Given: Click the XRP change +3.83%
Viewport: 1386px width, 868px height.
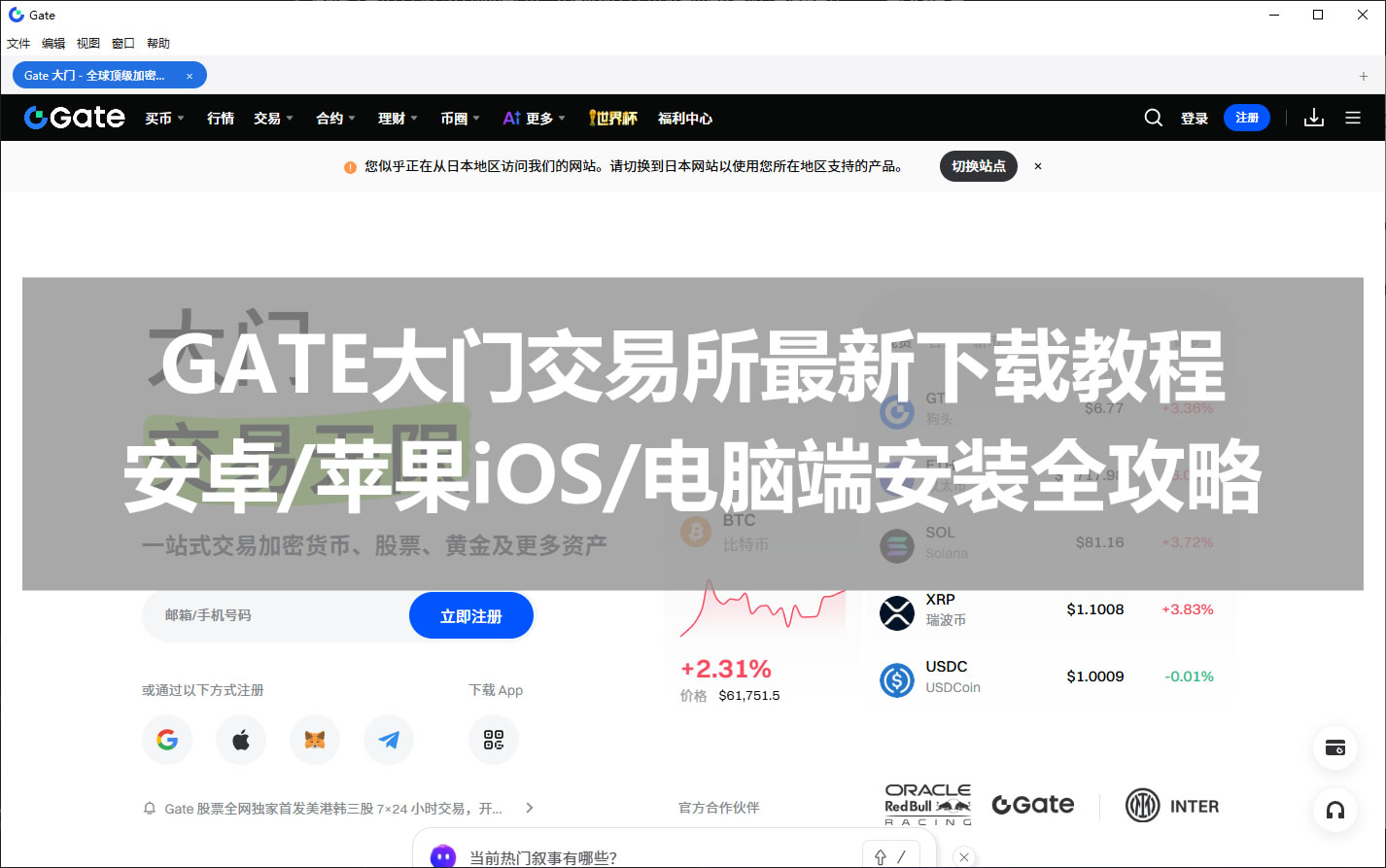Looking at the screenshot, I should point(1188,609).
